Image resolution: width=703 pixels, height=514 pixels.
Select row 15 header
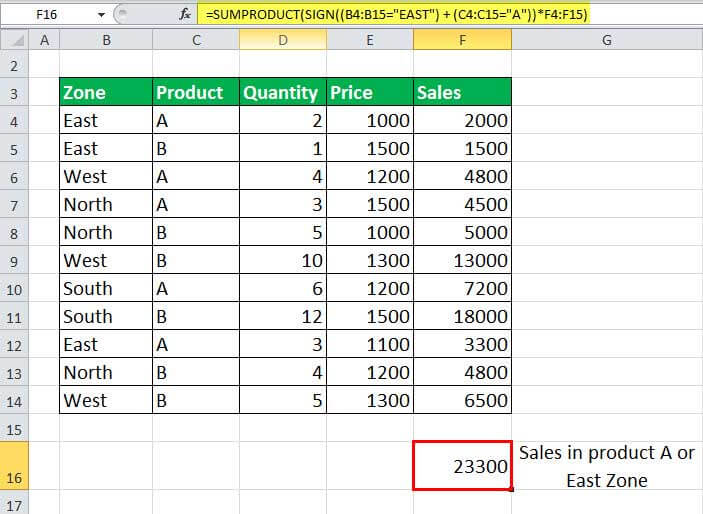14,430
